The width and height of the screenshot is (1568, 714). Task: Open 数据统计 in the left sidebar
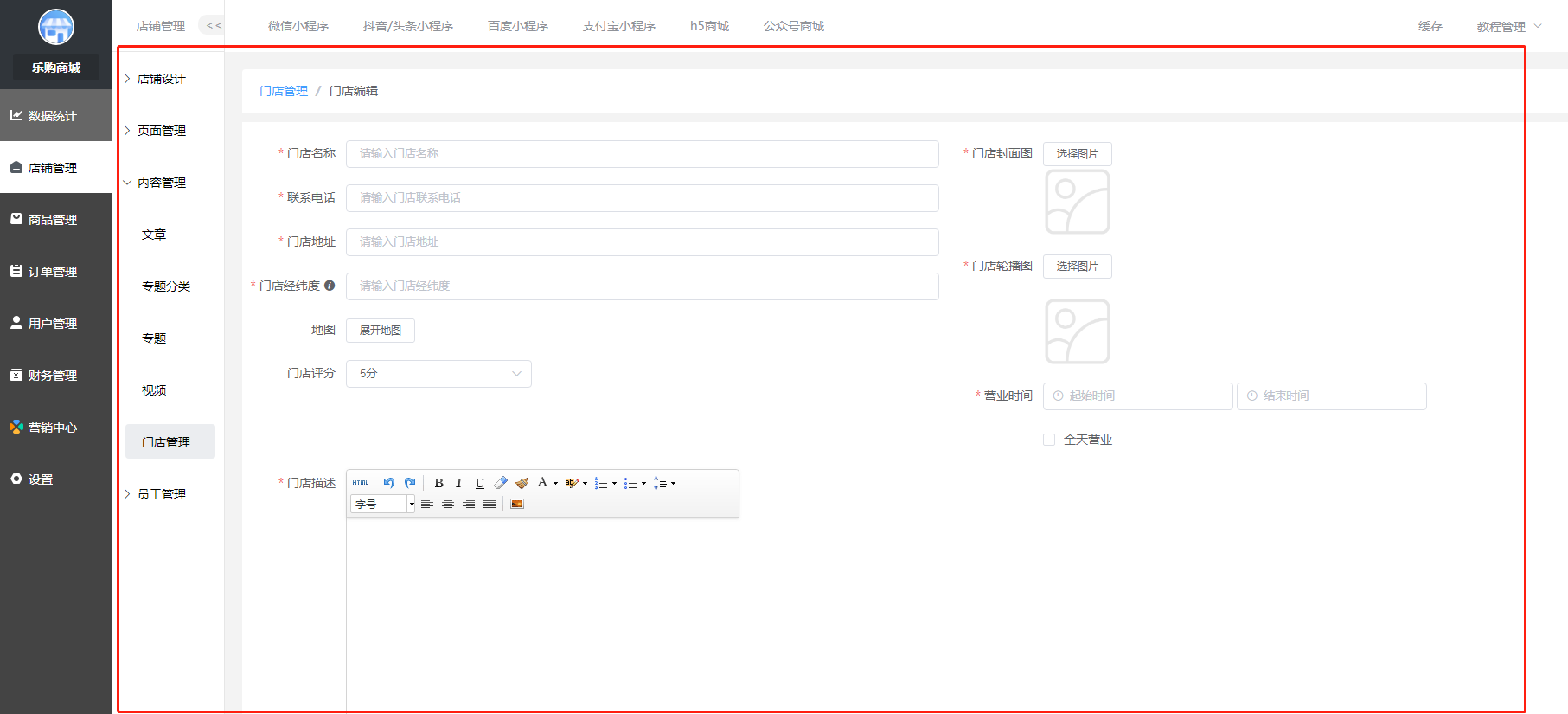[56, 115]
